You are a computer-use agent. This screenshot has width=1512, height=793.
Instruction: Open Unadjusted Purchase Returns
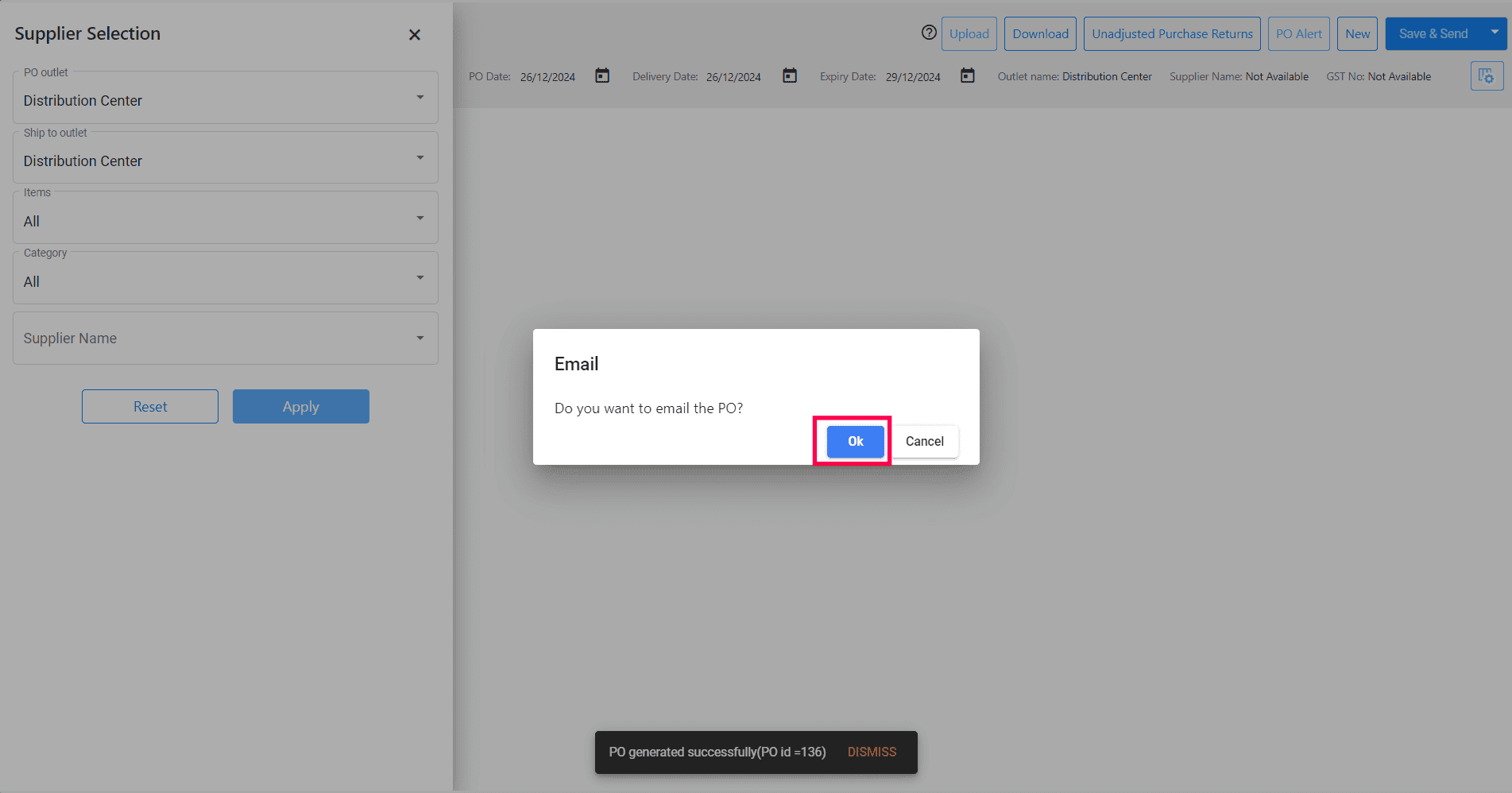1172,34
